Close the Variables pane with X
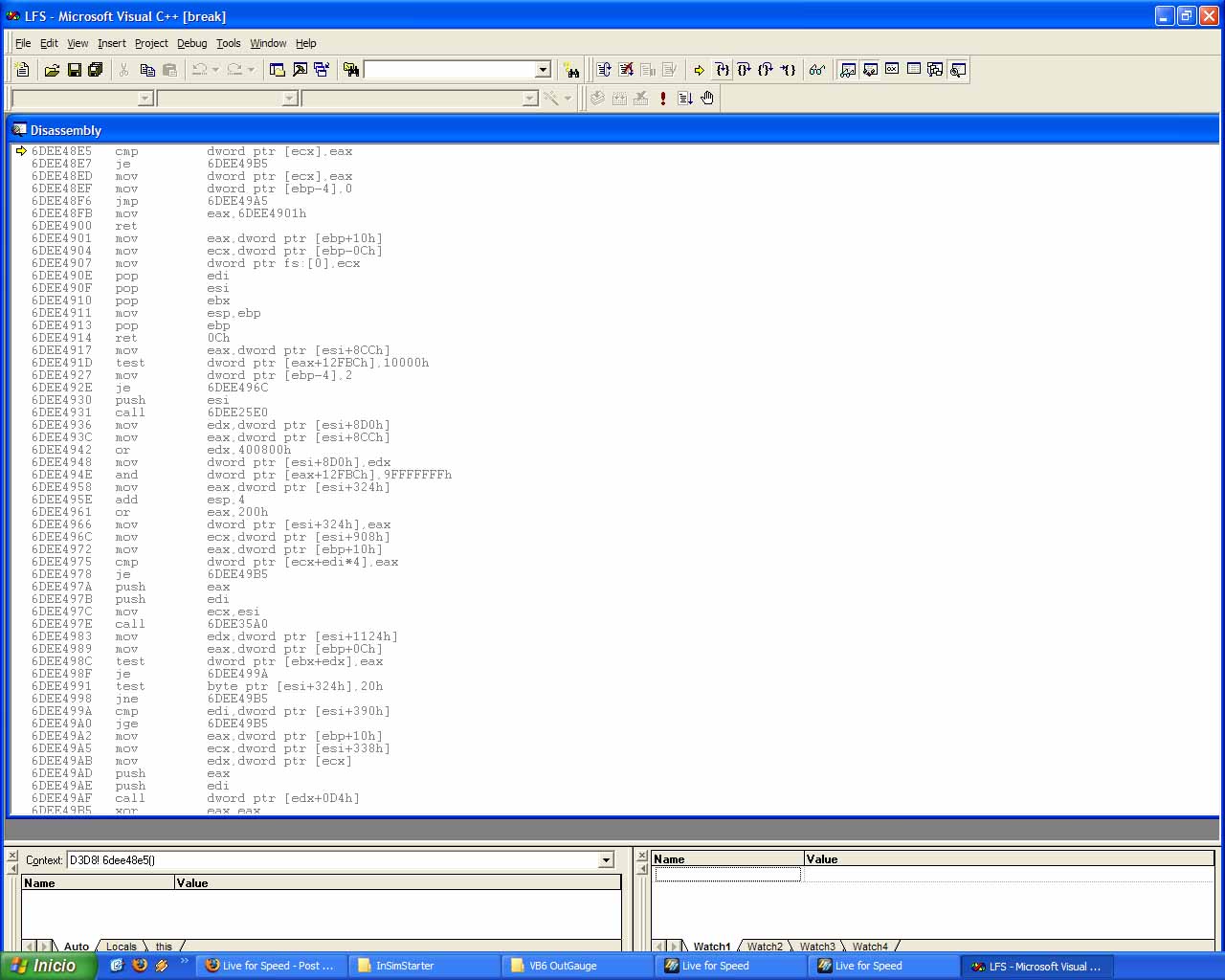This screenshot has height=980, width=1225. coord(12,856)
